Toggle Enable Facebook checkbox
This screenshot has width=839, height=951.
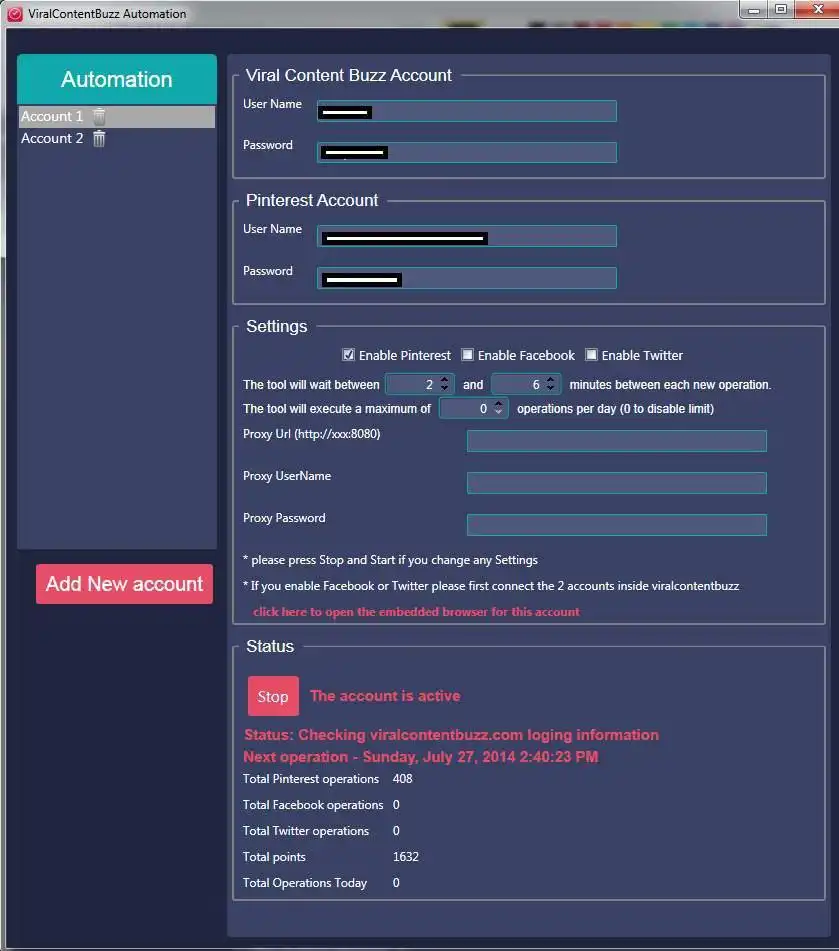(467, 355)
